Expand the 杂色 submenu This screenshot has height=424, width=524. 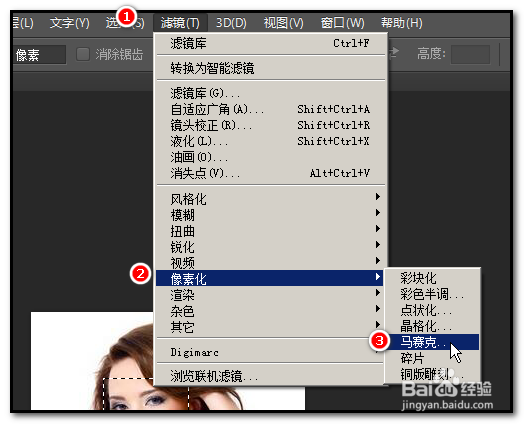pos(270,310)
